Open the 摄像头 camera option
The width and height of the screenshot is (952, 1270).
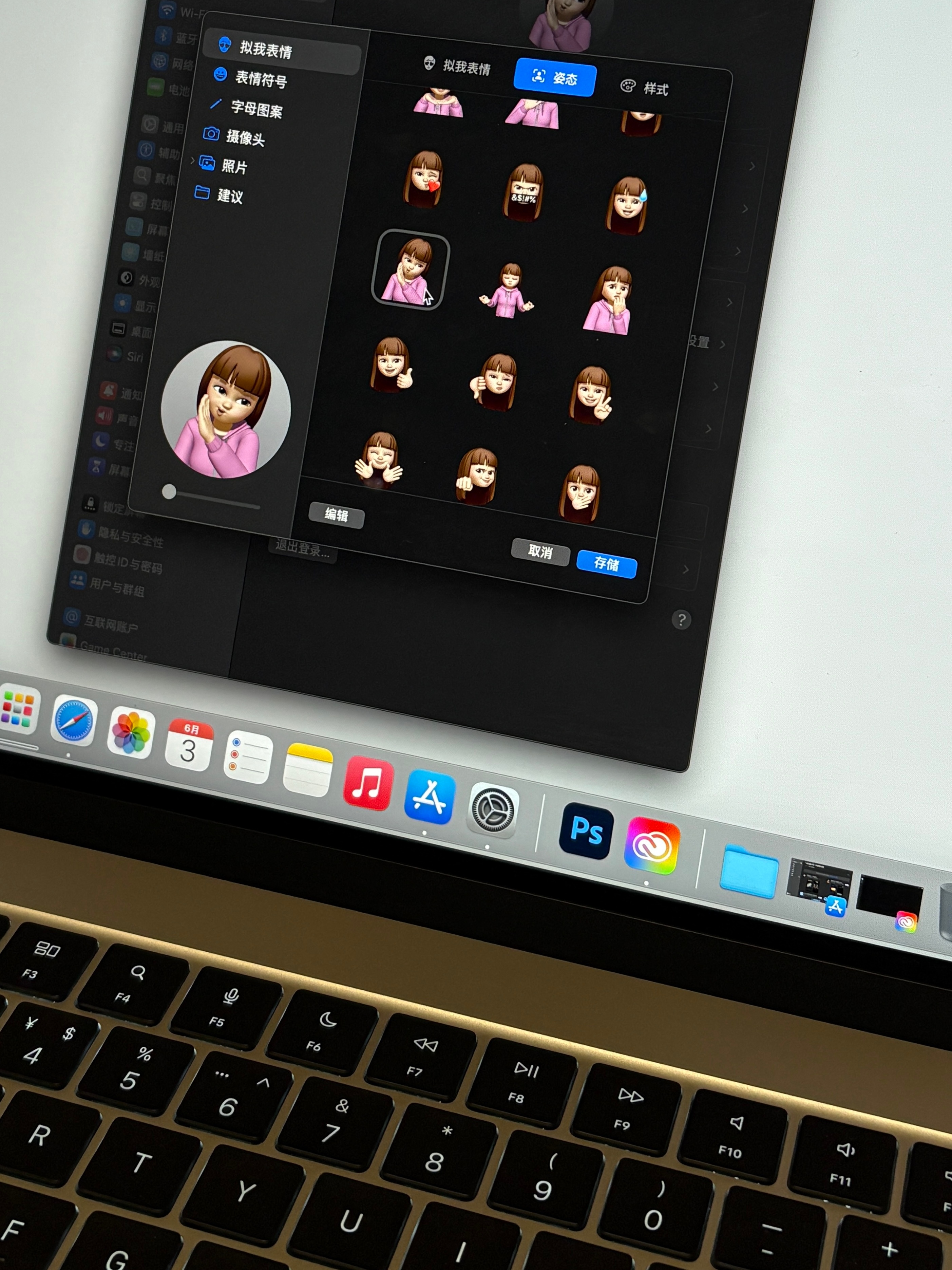234,136
